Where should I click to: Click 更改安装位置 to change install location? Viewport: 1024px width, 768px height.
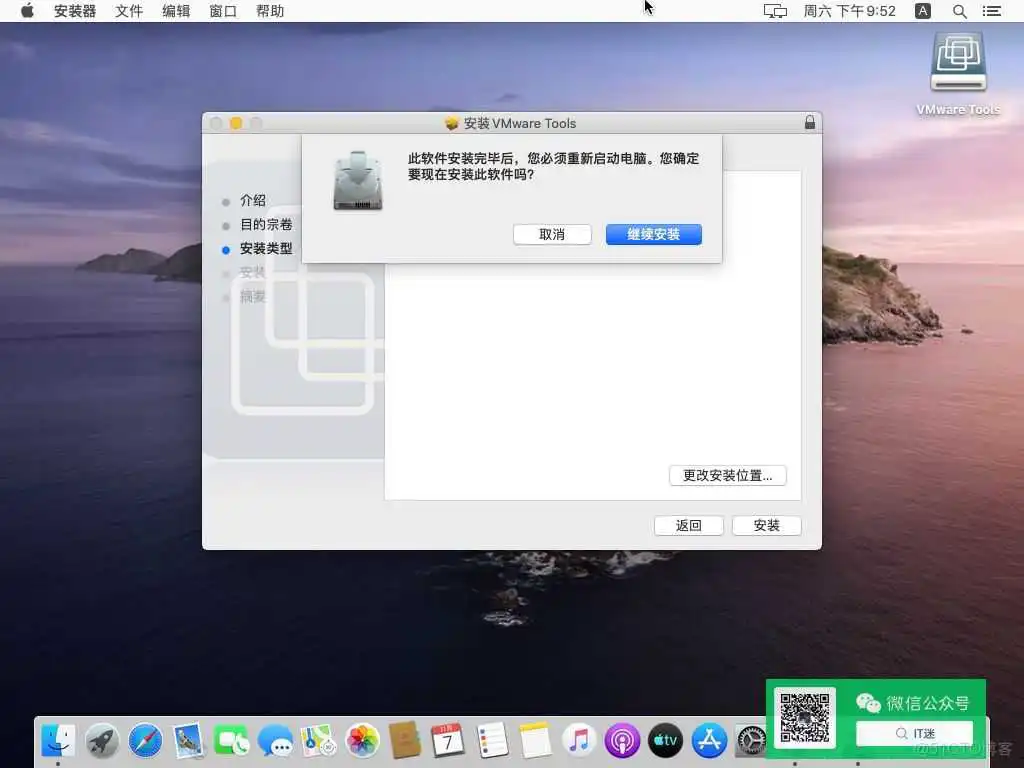click(727, 475)
